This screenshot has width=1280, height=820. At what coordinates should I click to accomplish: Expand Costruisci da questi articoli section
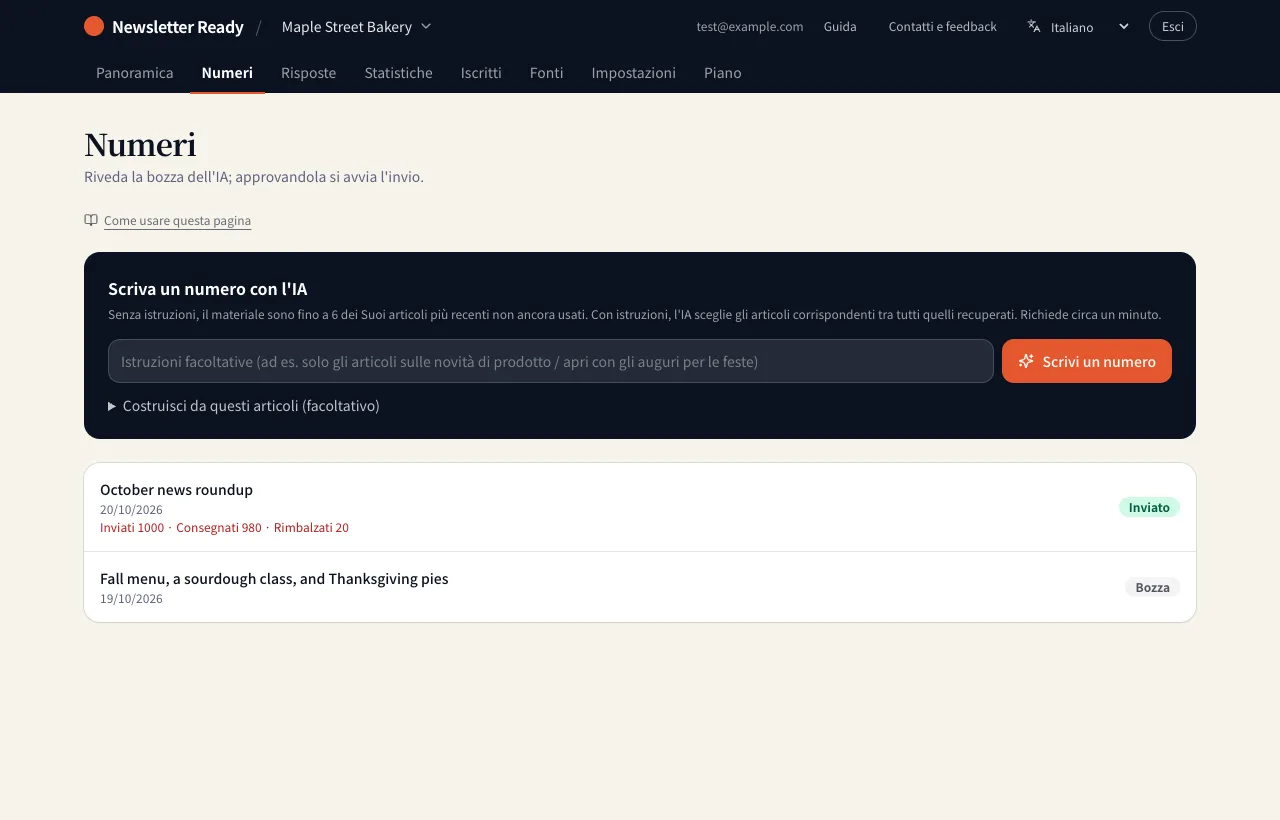coord(244,406)
